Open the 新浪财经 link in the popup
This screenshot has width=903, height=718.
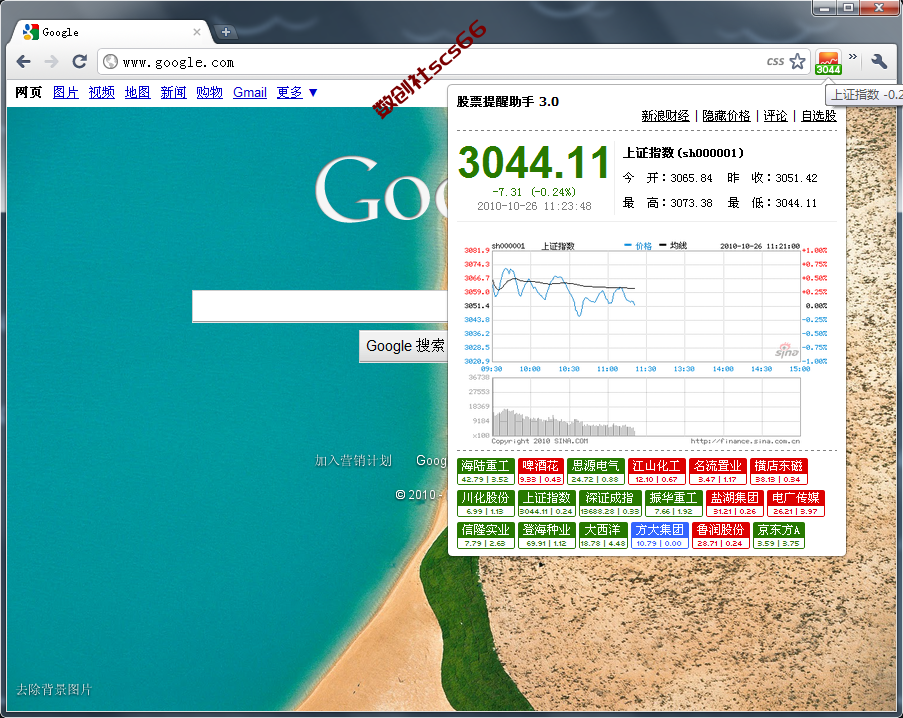pyautogui.click(x=665, y=116)
